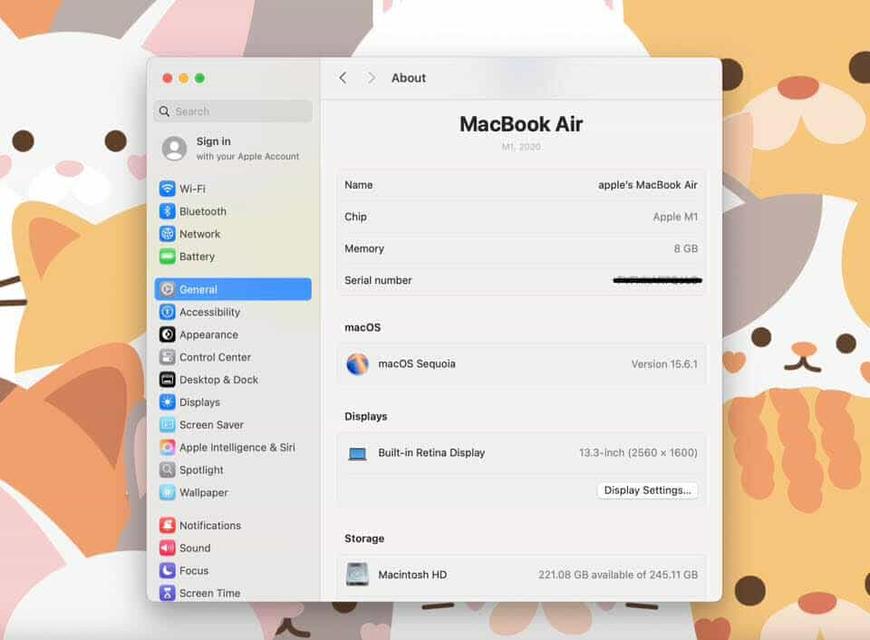Open Sound settings via its speaker icon
Screen dimensions: 870x640
coord(168,548)
